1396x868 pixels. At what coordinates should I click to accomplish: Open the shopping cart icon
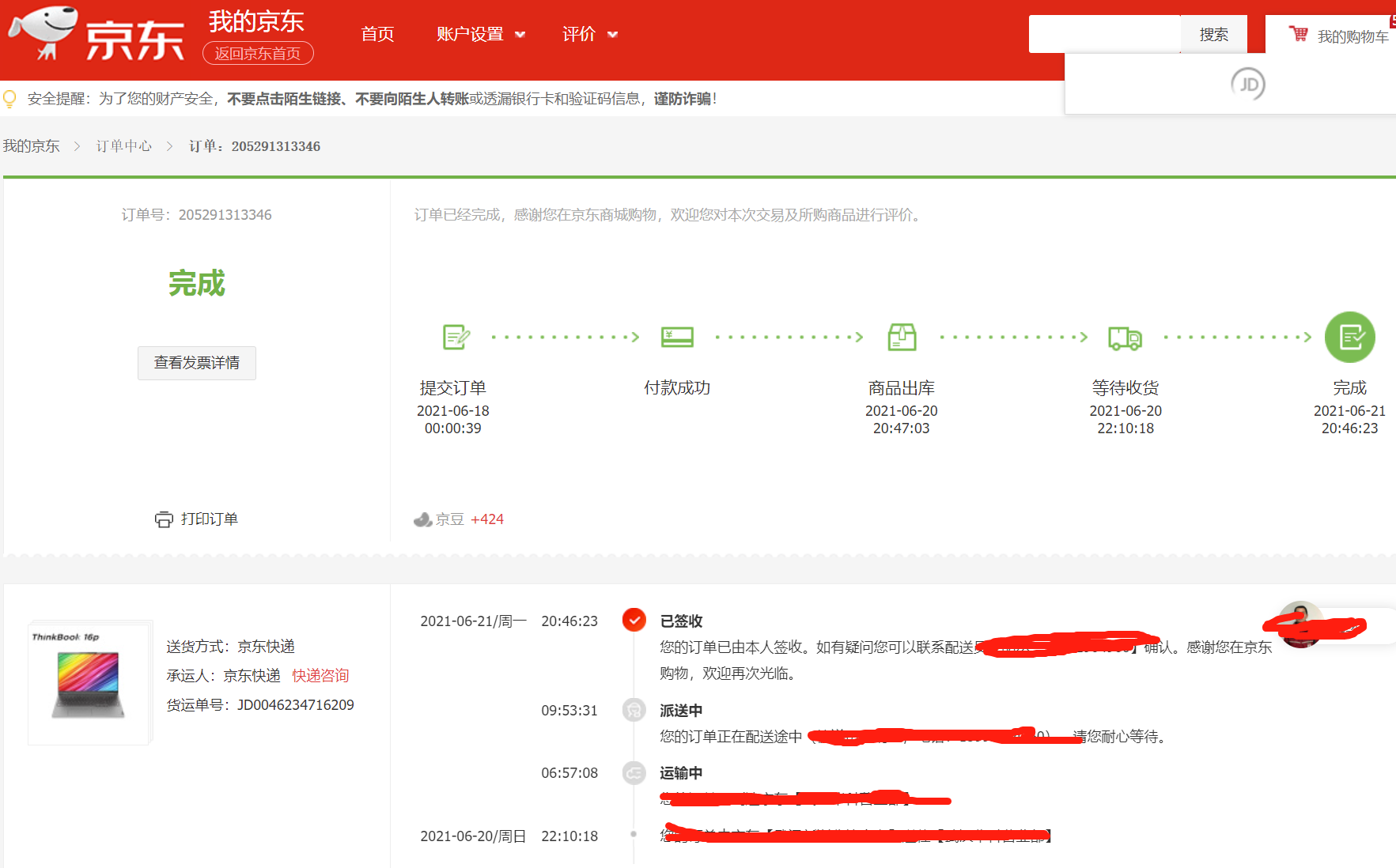[x=1298, y=34]
